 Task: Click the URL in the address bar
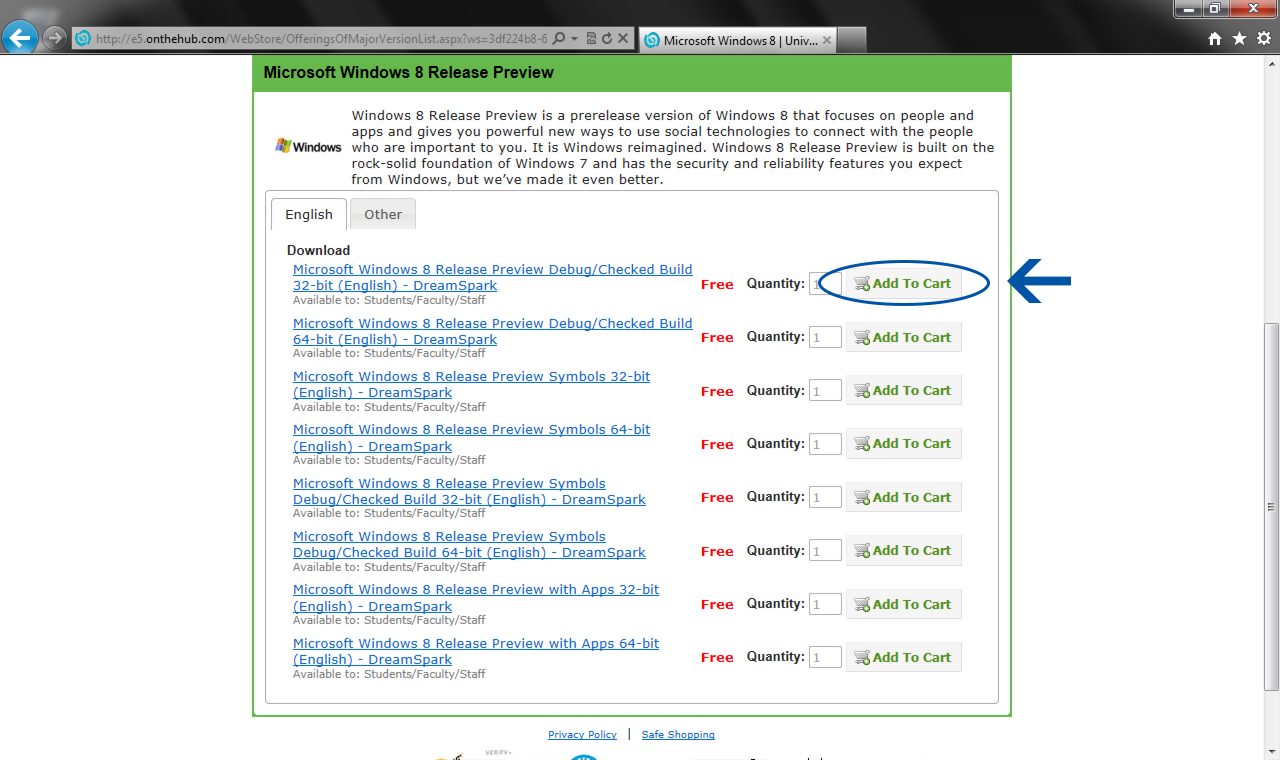[321, 39]
